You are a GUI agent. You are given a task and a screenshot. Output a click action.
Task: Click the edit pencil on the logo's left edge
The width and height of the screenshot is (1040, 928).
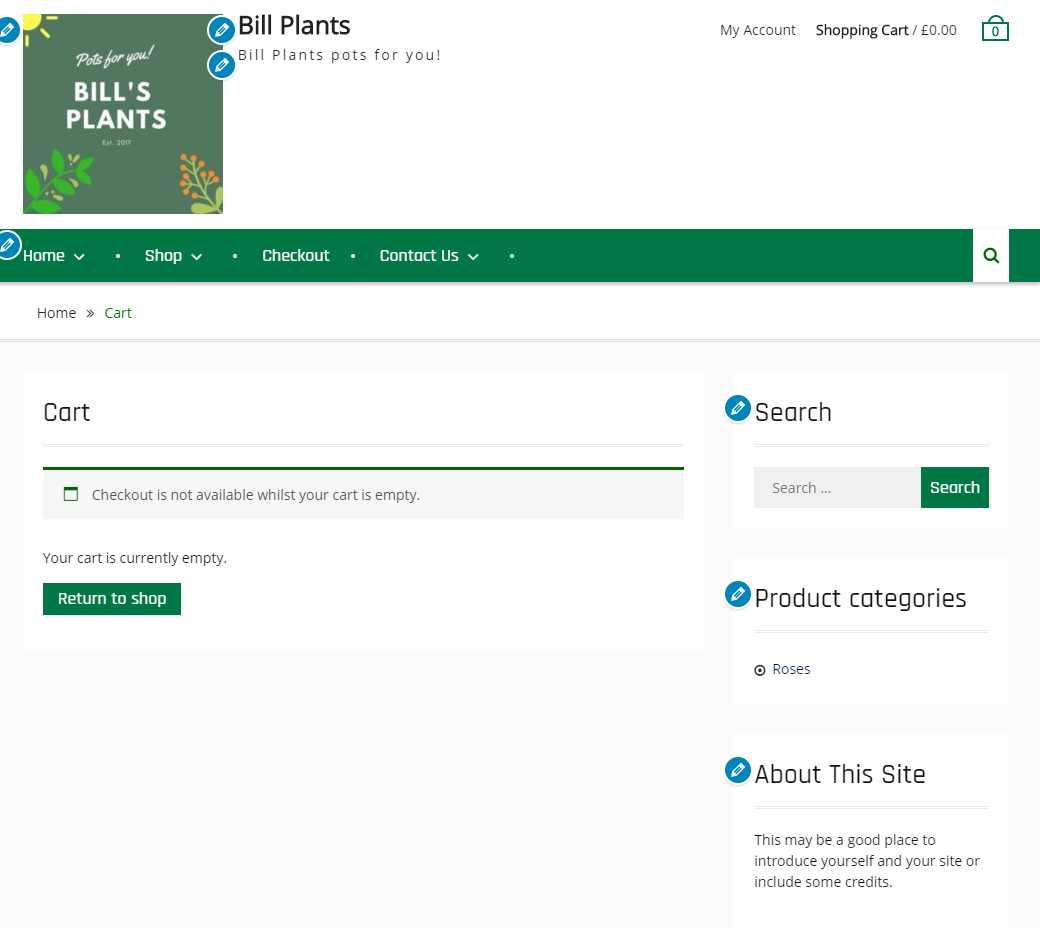[7, 30]
